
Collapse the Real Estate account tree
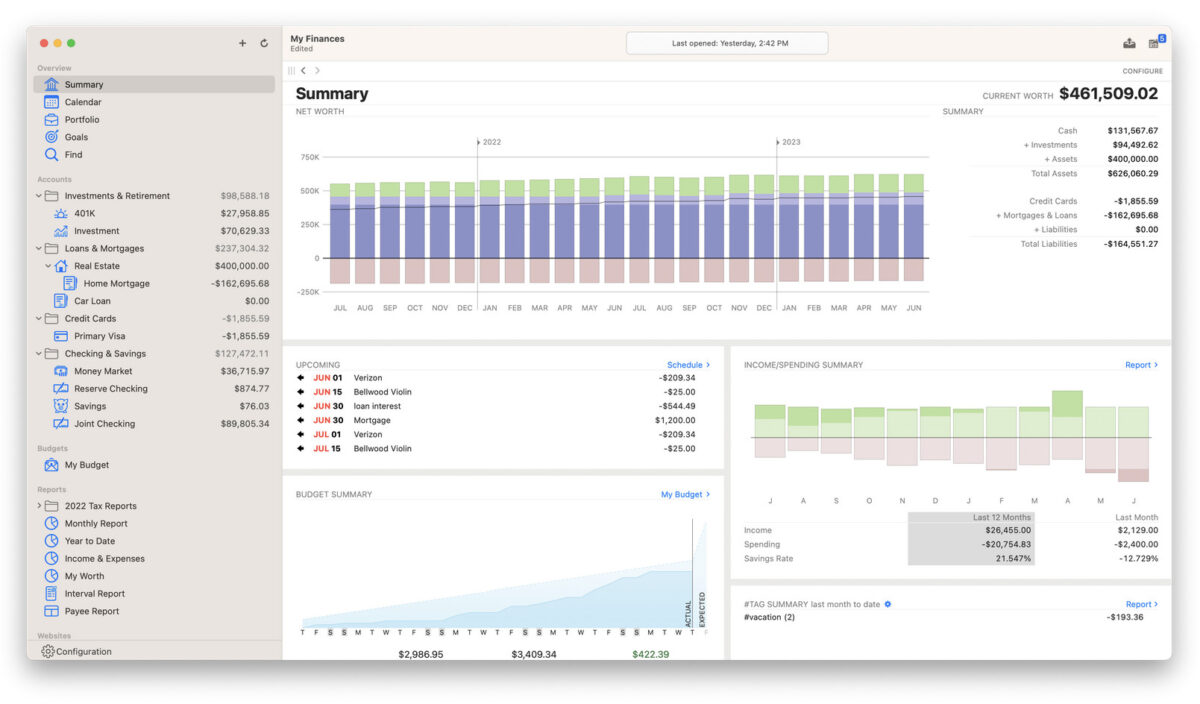point(48,266)
